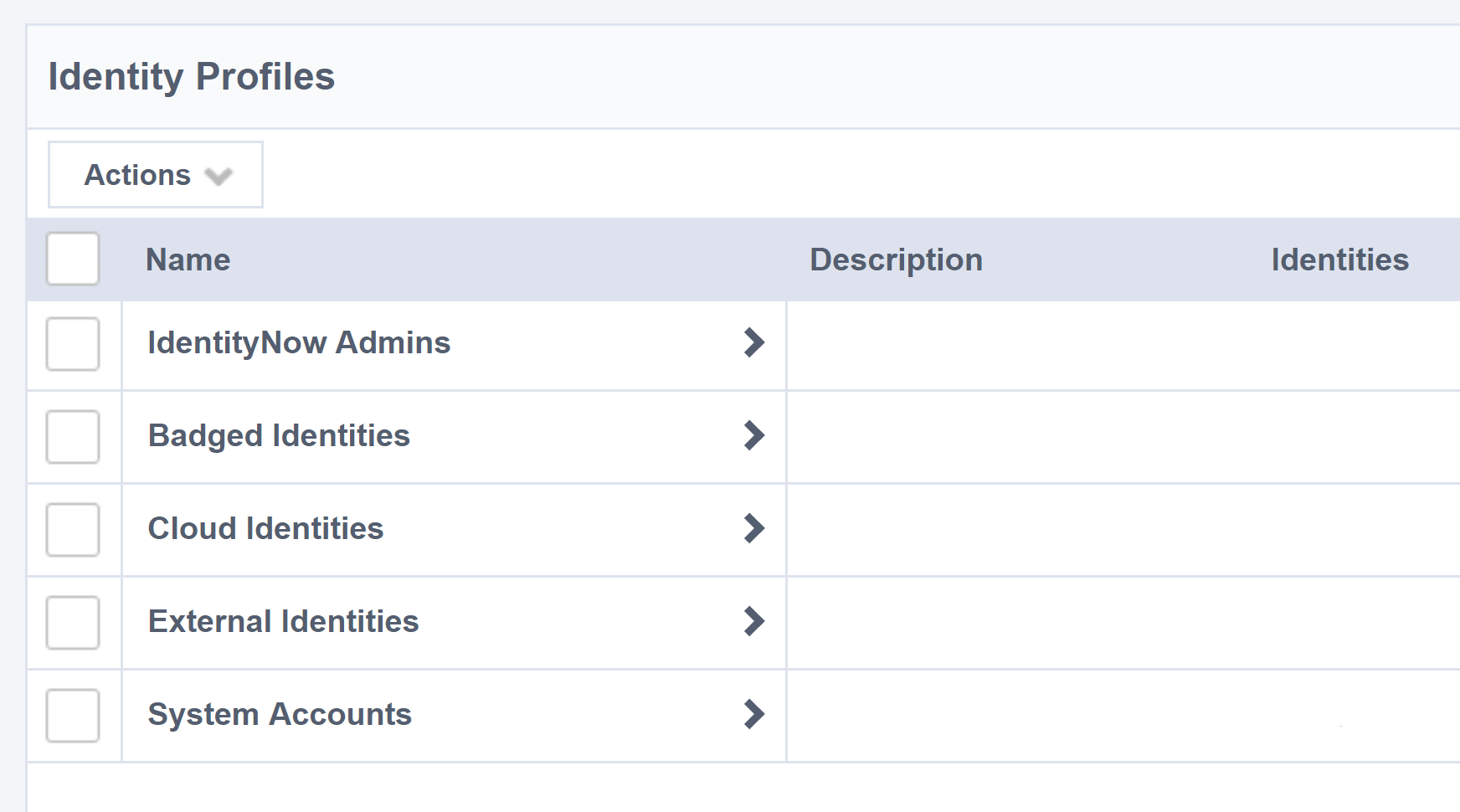The height and width of the screenshot is (812, 1460).
Task: Check the Badged Identities row checkbox
Action: (73, 437)
